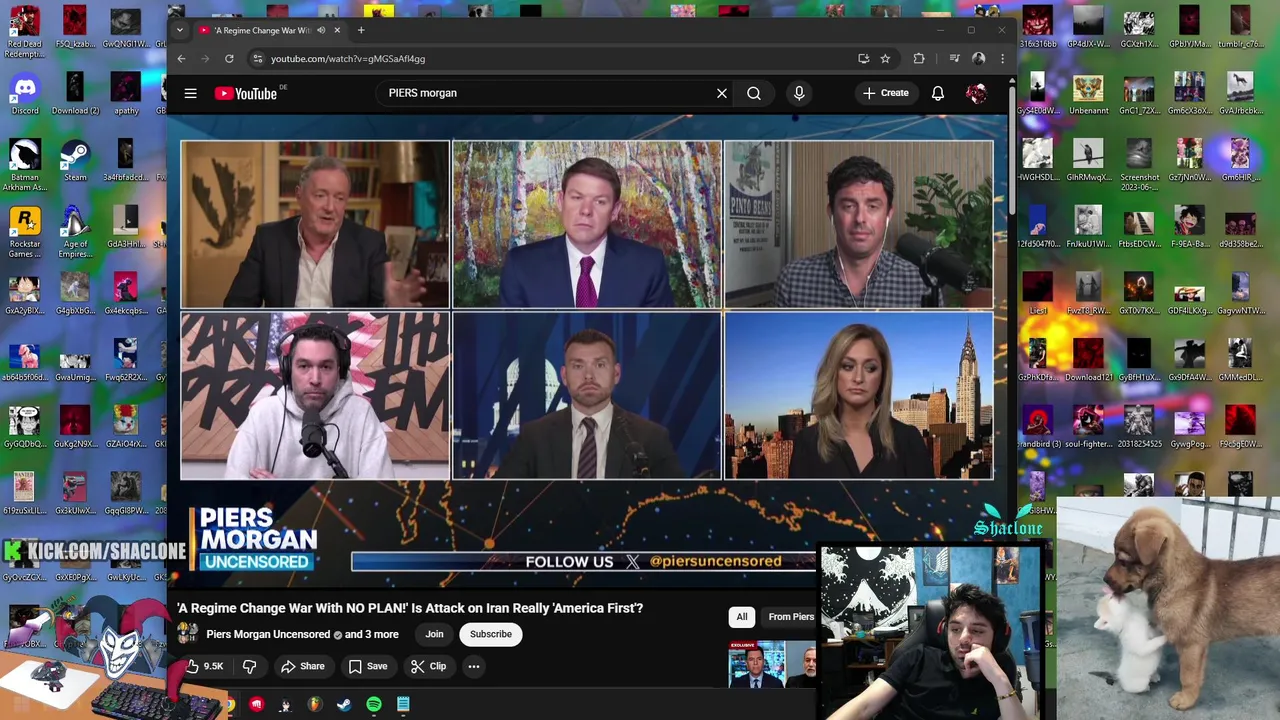1280x720 pixels.
Task: Install app icon in address bar
Action: [x=864, y=59]
